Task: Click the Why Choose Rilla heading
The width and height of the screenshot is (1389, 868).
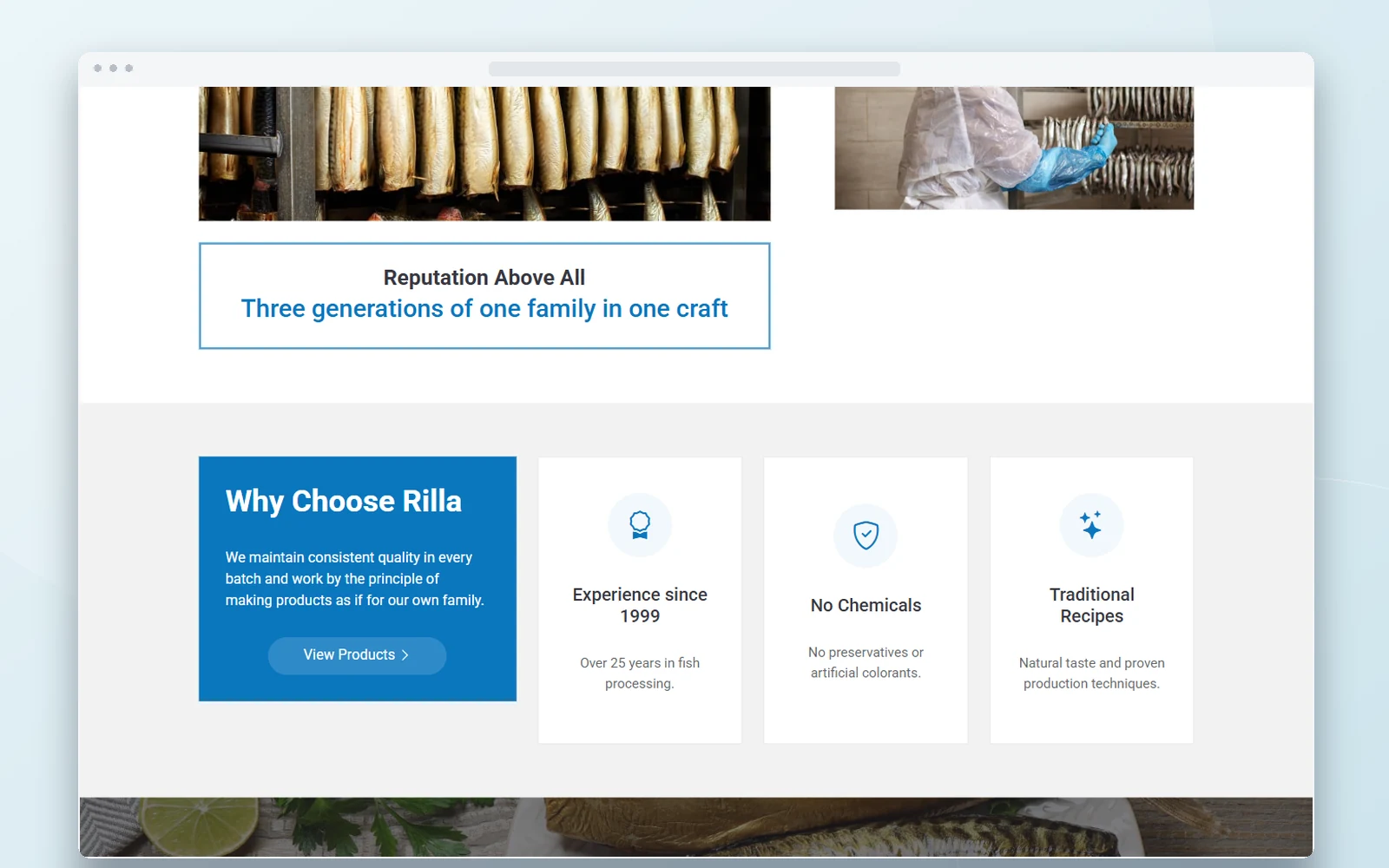Action: pyautogui.click(x=344, y=501)
